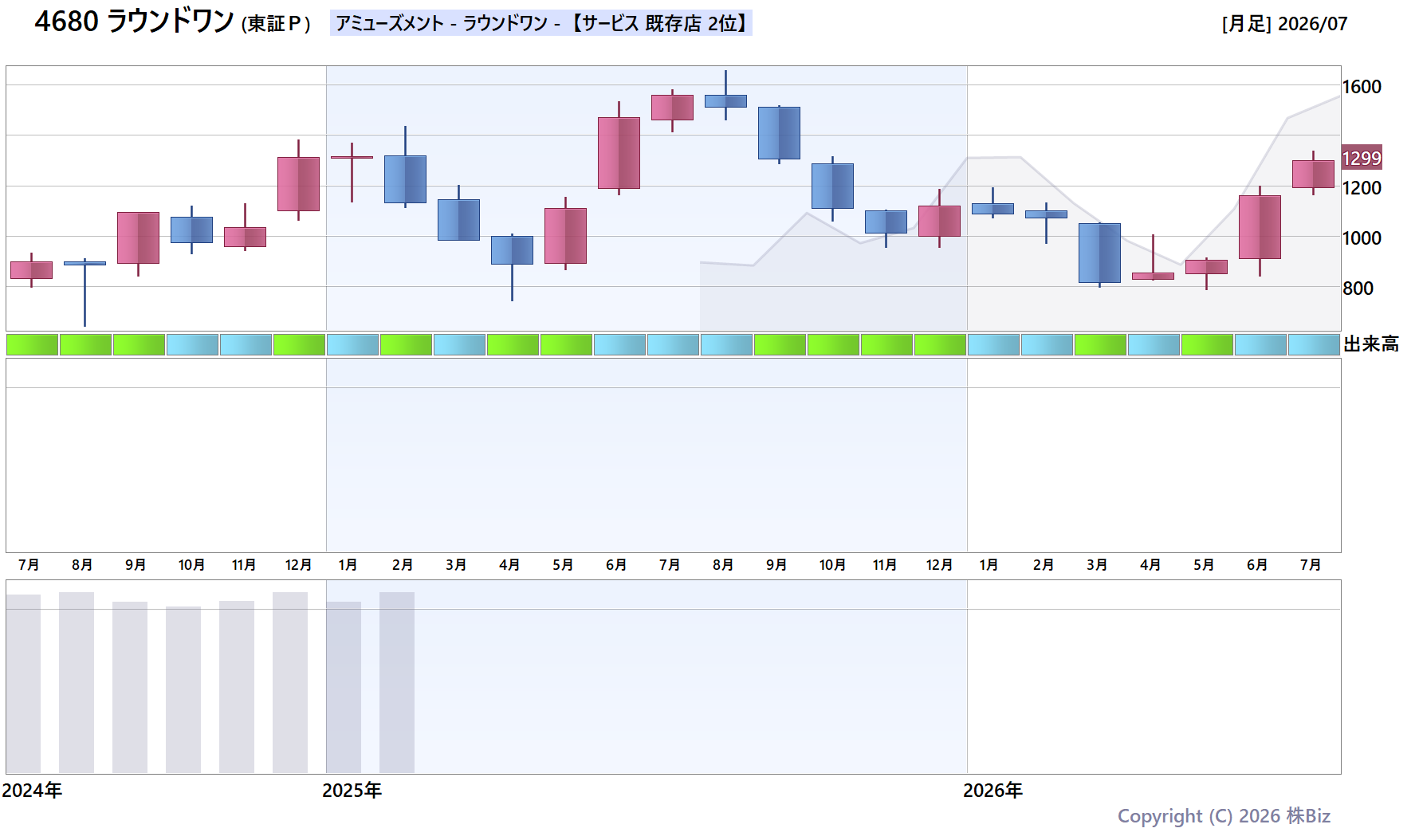Click the August 2025 blue candlestick at peak
The height and width of the screenshot is (840, 1419).
pos(725,100)
